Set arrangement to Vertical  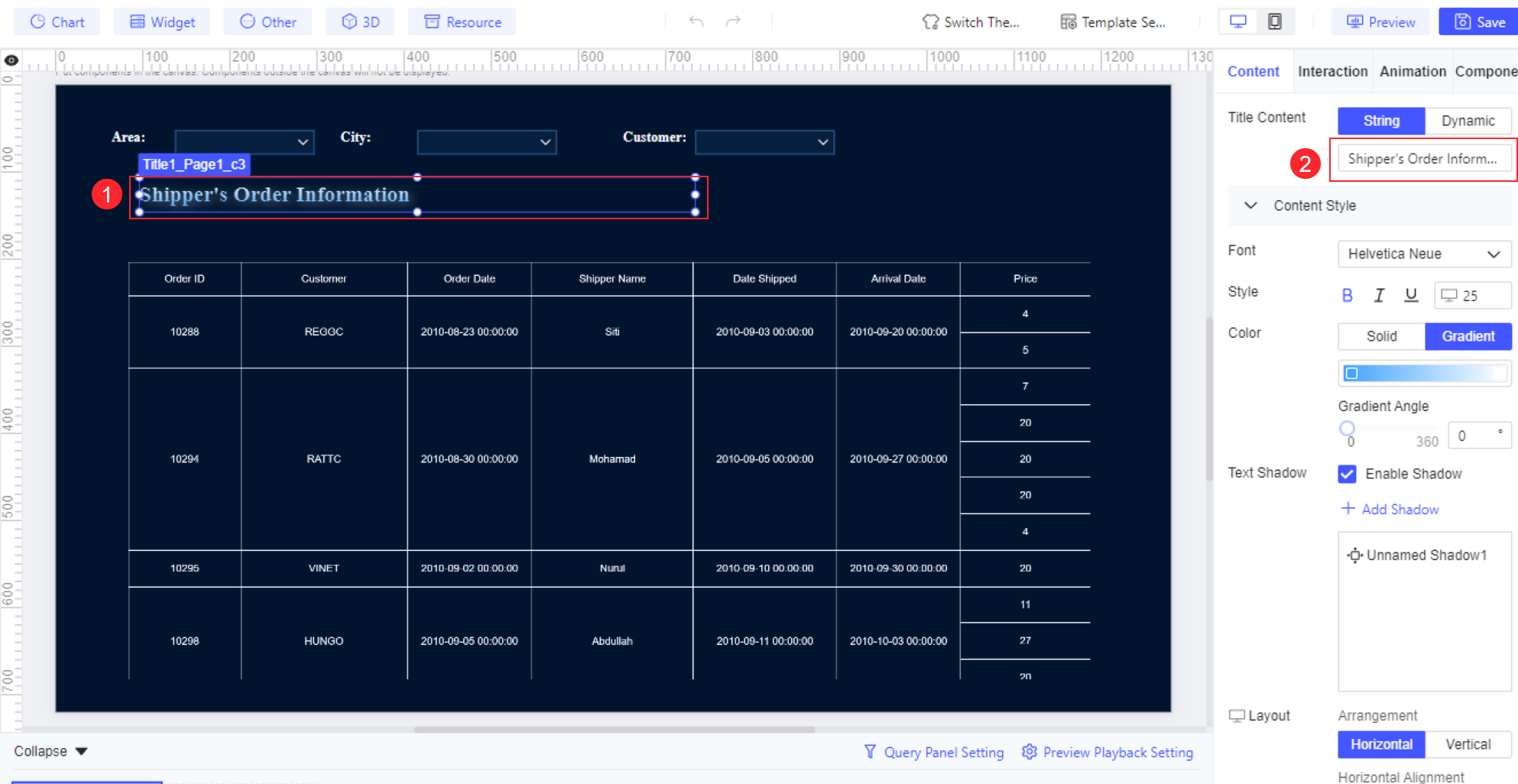[1468, 744]
